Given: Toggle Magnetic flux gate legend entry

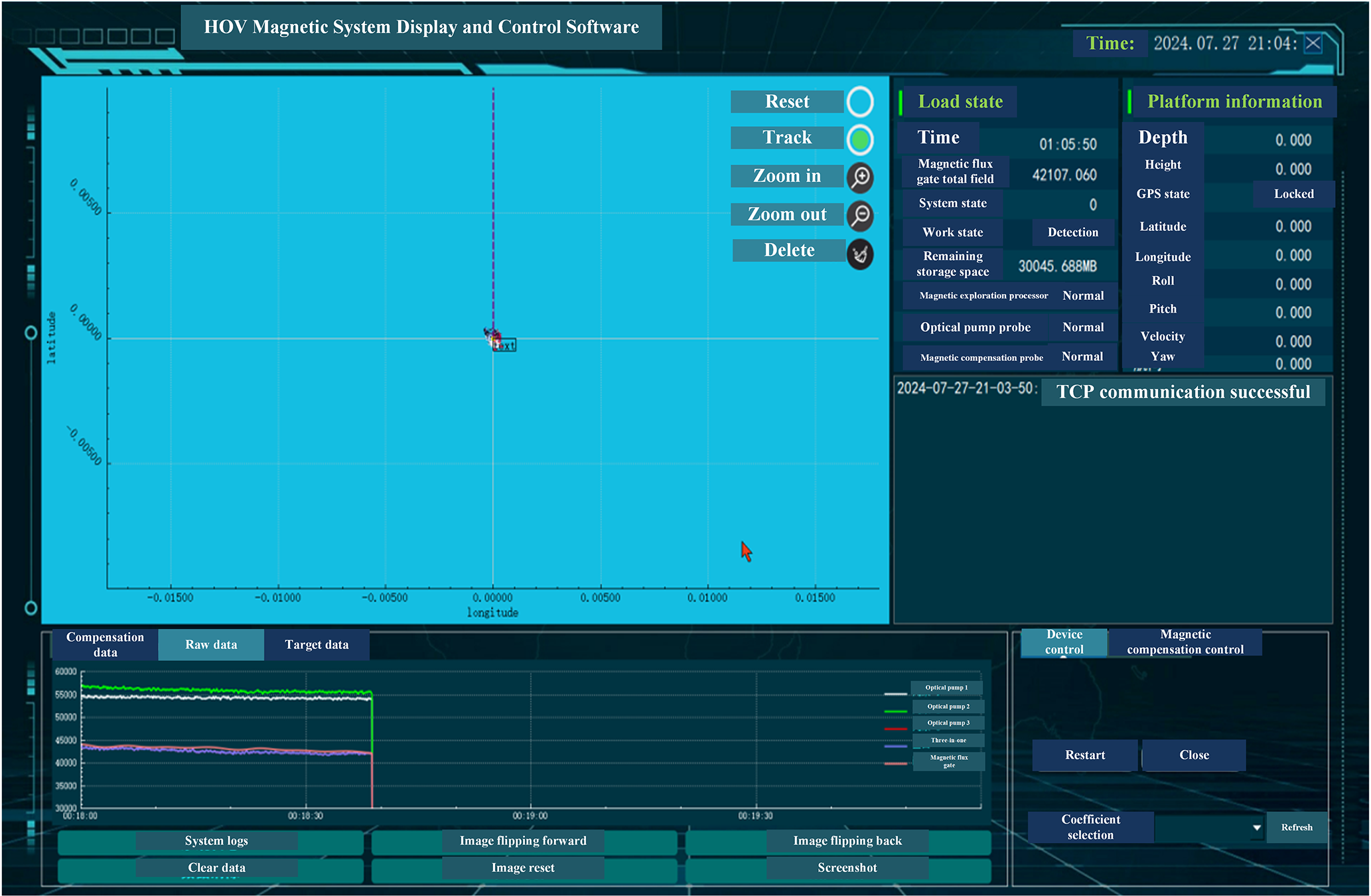Looking at the screenshot, I should tap(948, 761).
